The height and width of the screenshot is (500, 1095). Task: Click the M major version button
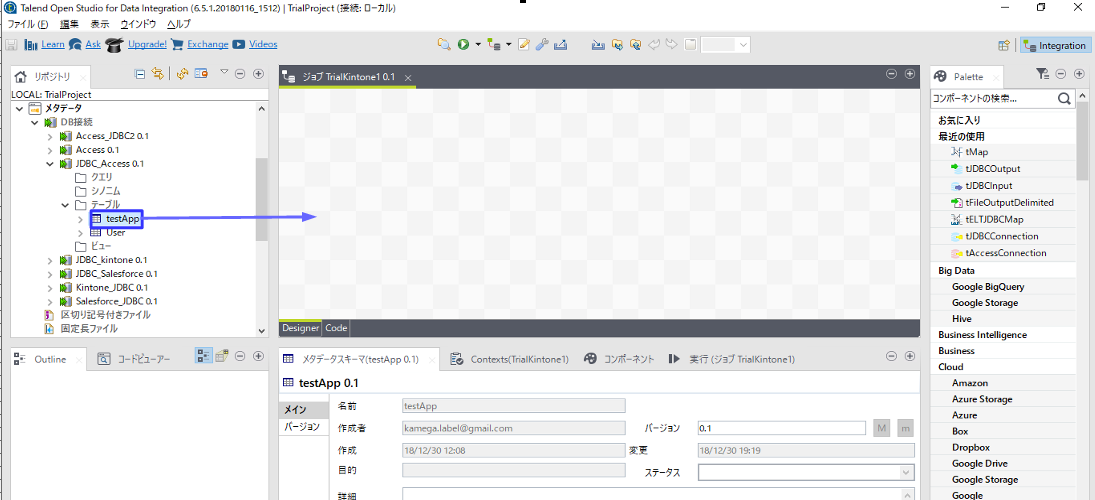[x=883, y=428]
